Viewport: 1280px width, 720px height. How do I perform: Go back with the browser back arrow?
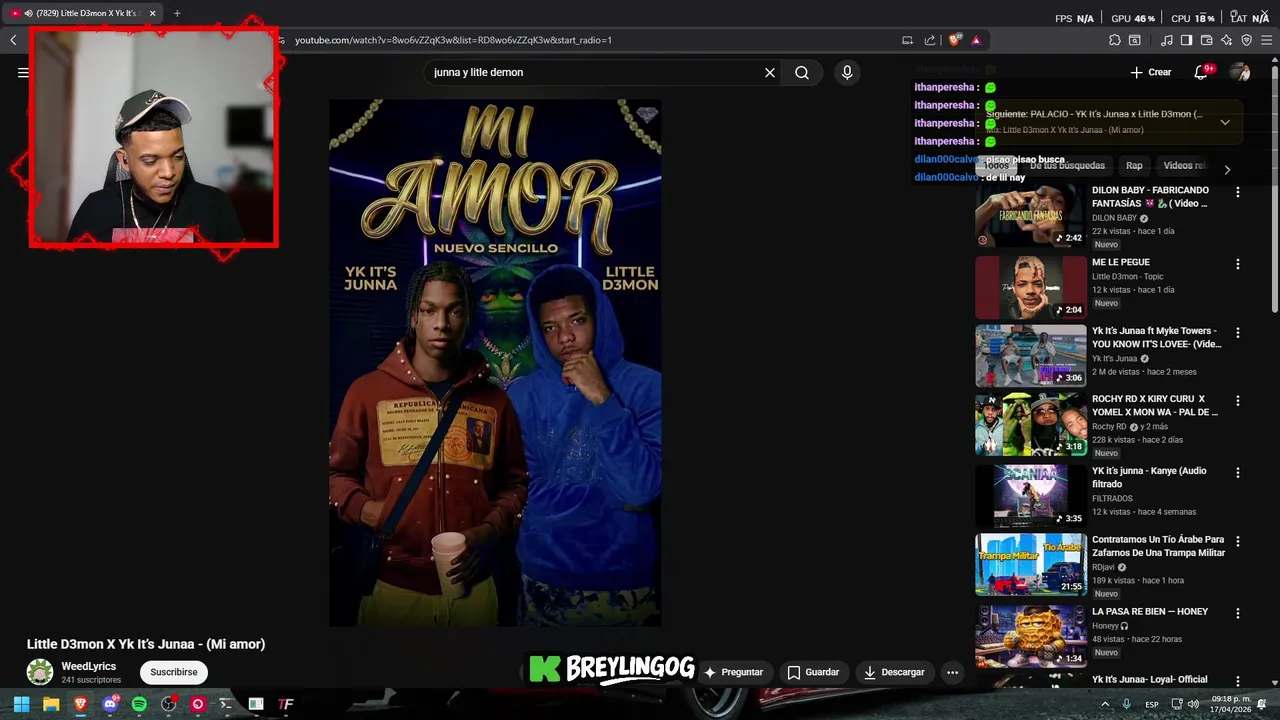pos(13,40)
